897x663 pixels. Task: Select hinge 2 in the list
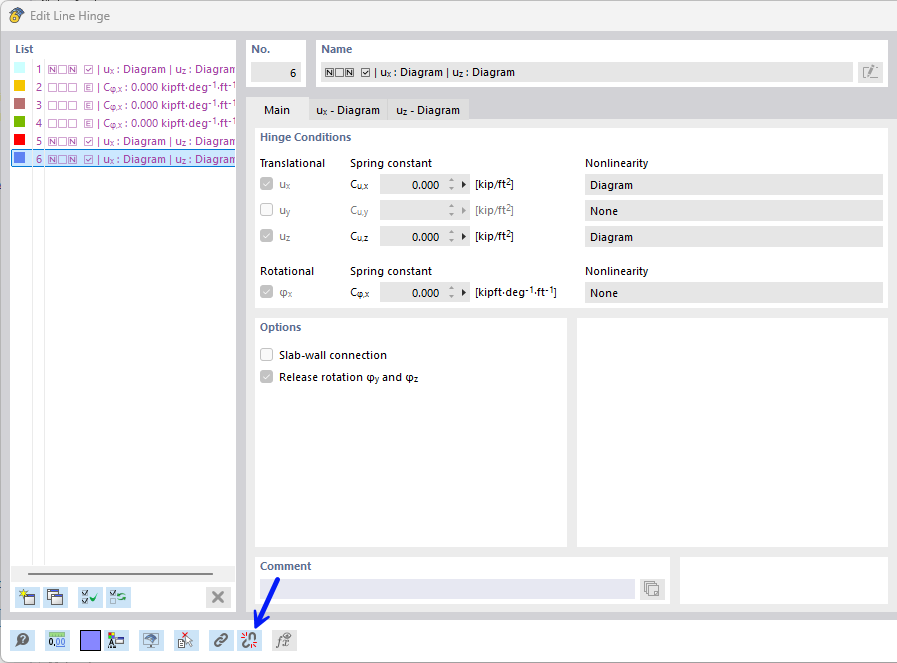pos(123,87)
